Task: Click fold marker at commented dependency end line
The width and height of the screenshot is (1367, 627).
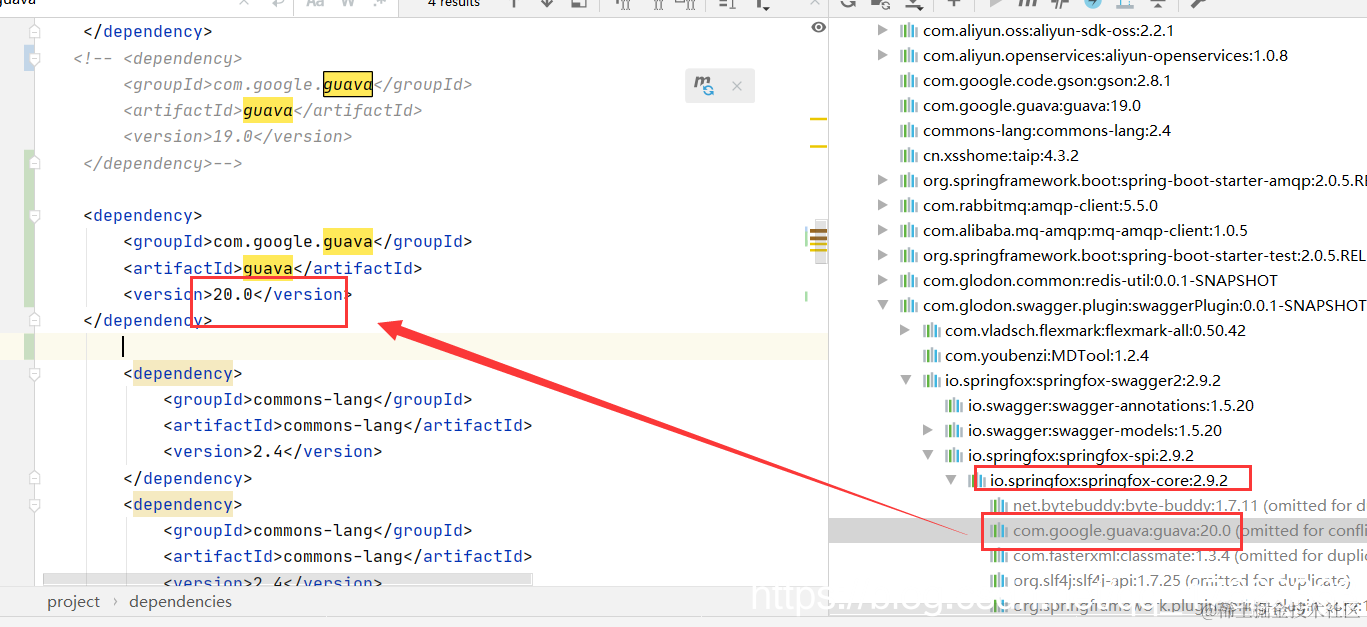Action: pyautogui.click(x=35, y=164)
